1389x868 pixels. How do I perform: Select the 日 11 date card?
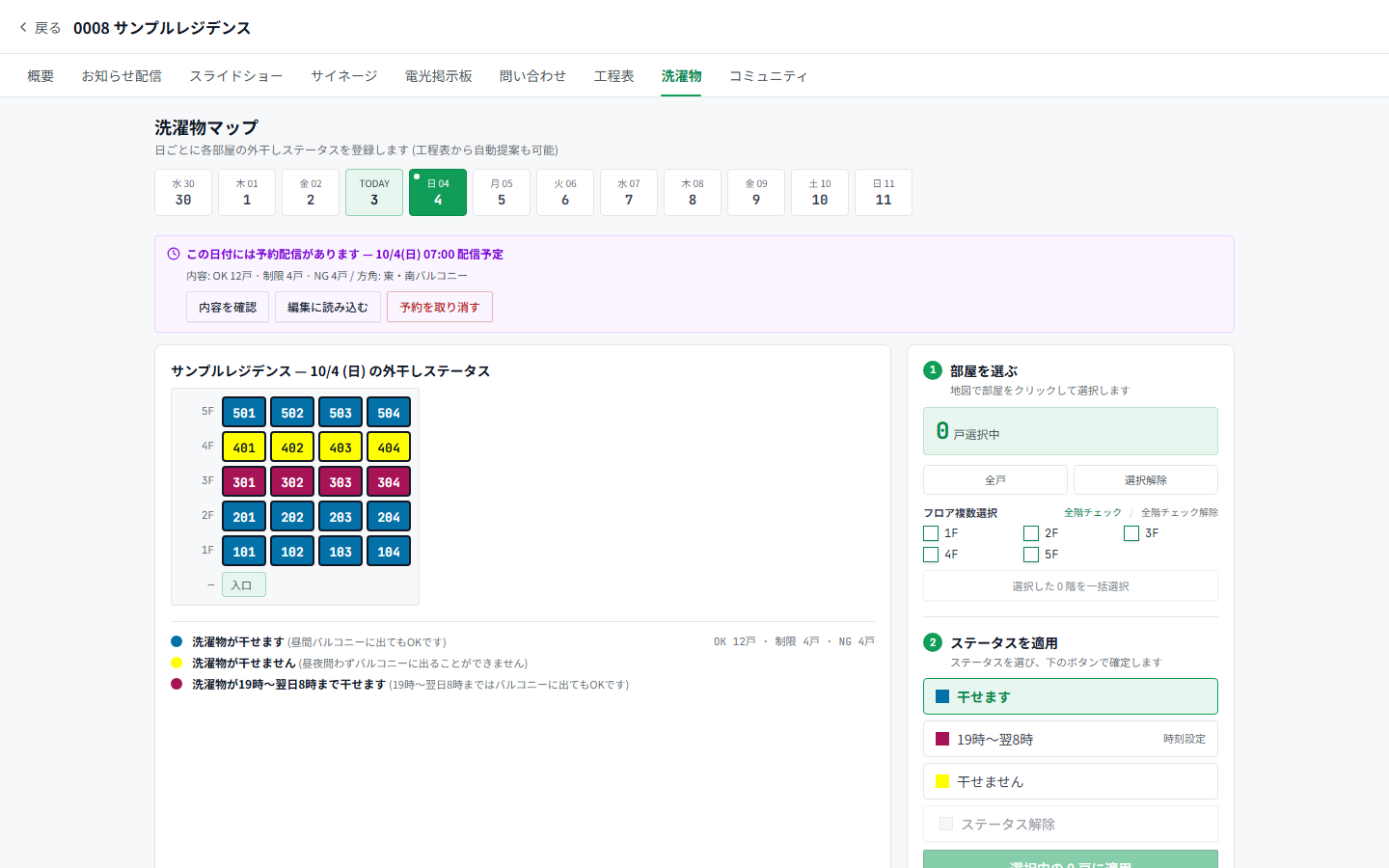click(884, 192)
